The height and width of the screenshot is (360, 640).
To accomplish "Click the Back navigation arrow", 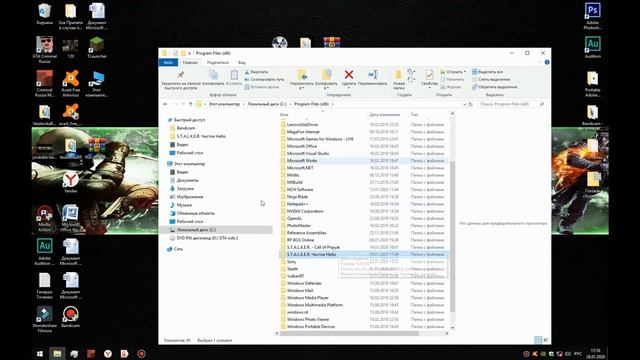I will click(165, 104).
